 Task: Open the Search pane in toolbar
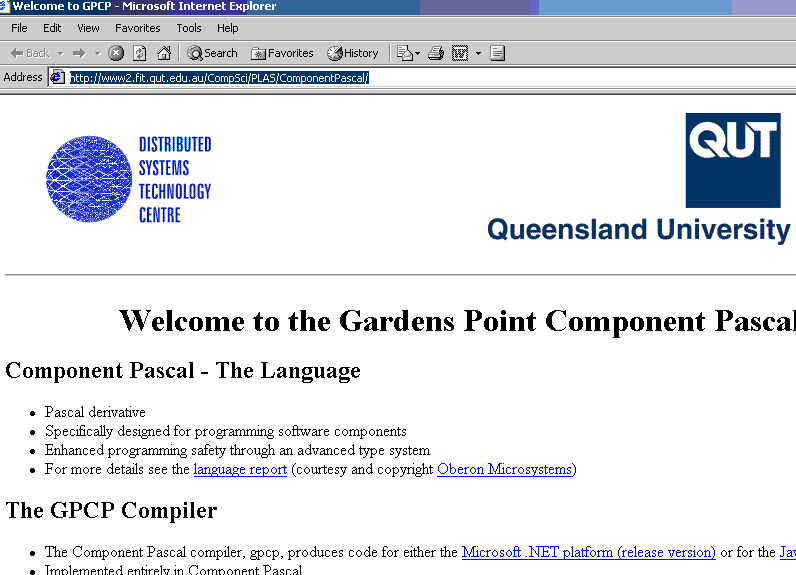coord(212,53)
